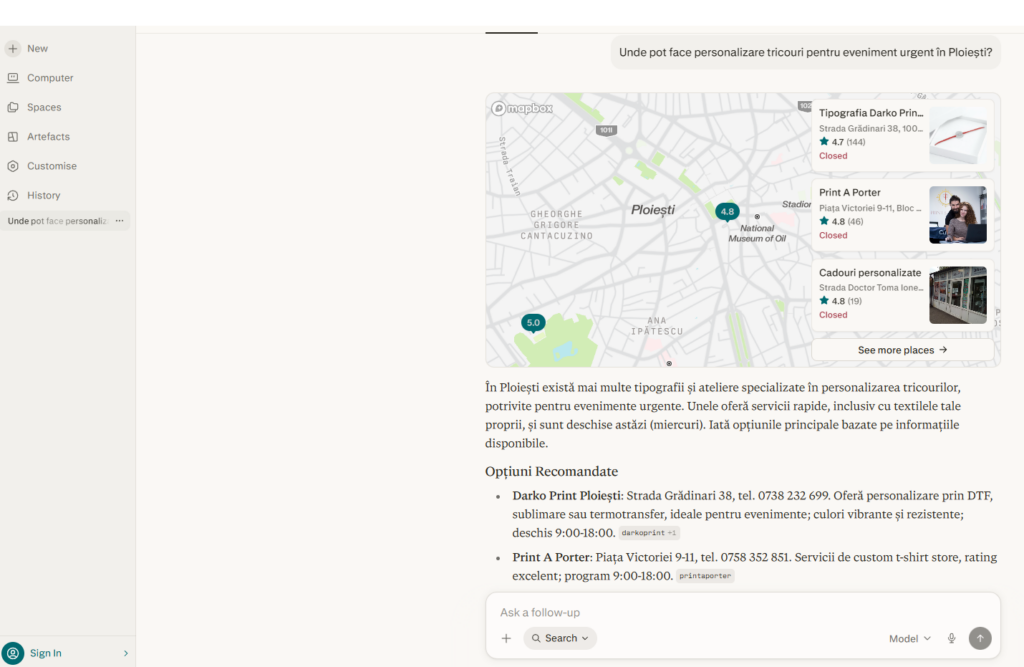Click the Computer monitor icon
The width and height of the screenshot is (1024, 667).
point(12,78)
